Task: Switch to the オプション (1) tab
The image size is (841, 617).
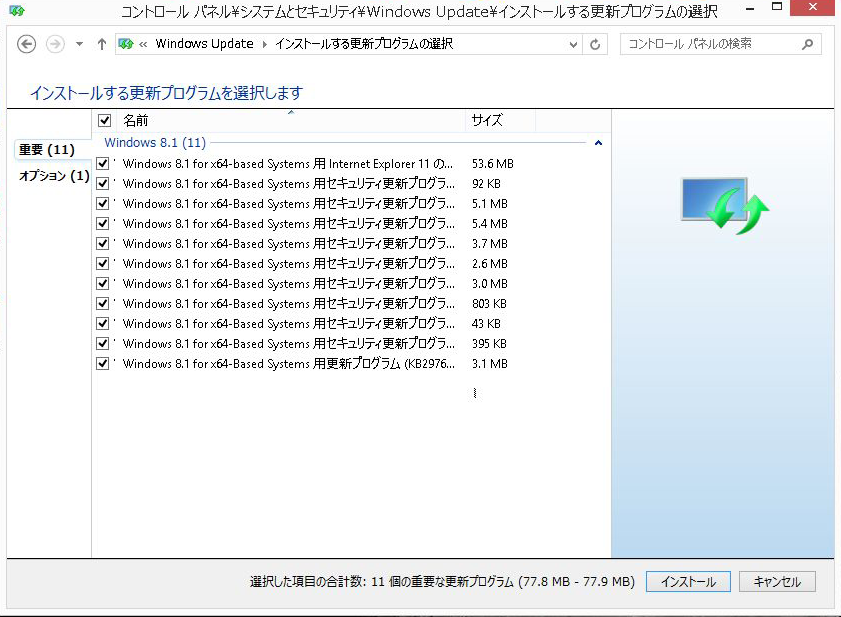Action: point(54,175)
